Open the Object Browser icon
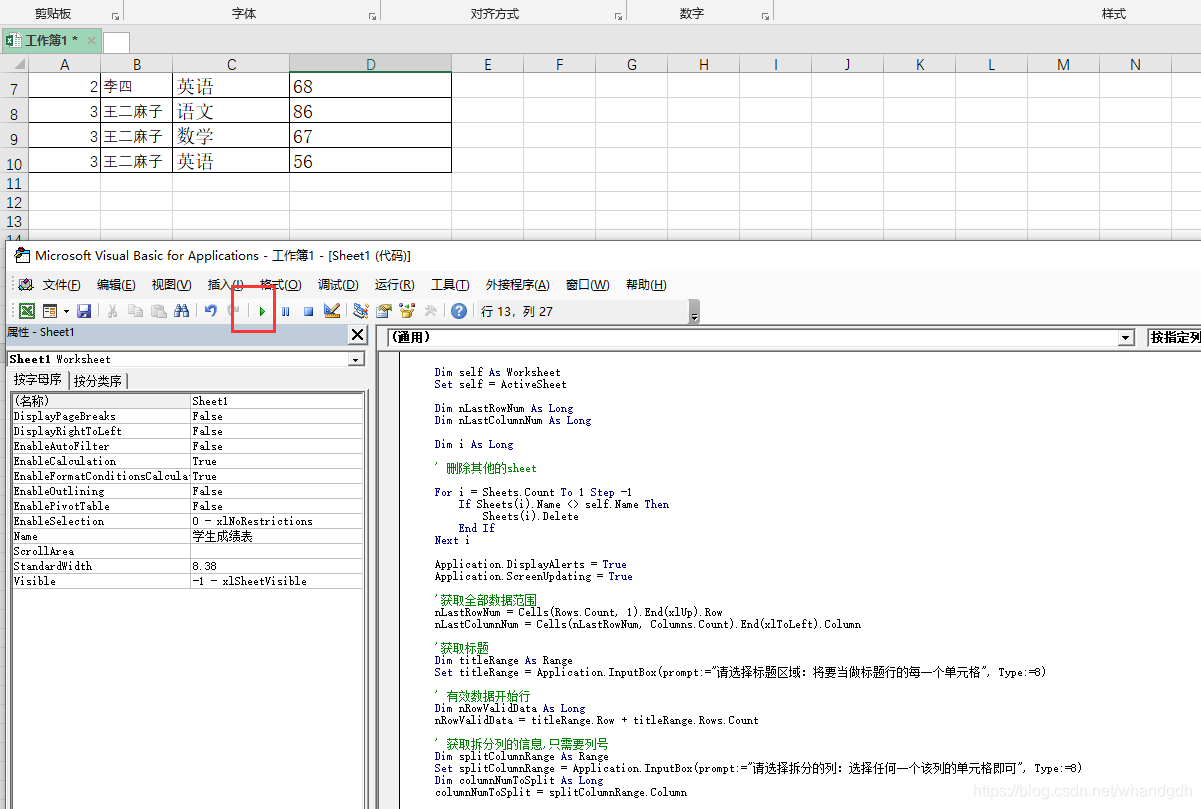 (x=407, y=311)
